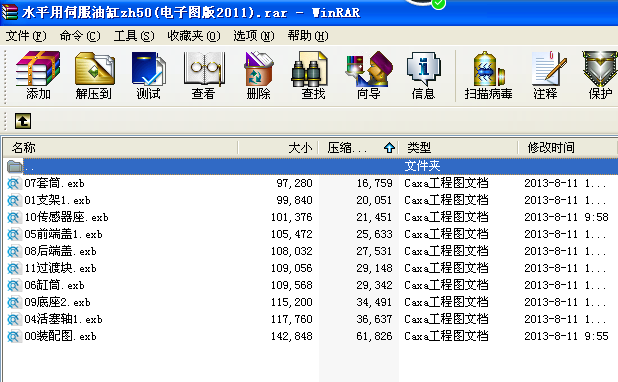618x382 pixels.
Task: Click the size value 97,280
Action: [x=294, y=183]
